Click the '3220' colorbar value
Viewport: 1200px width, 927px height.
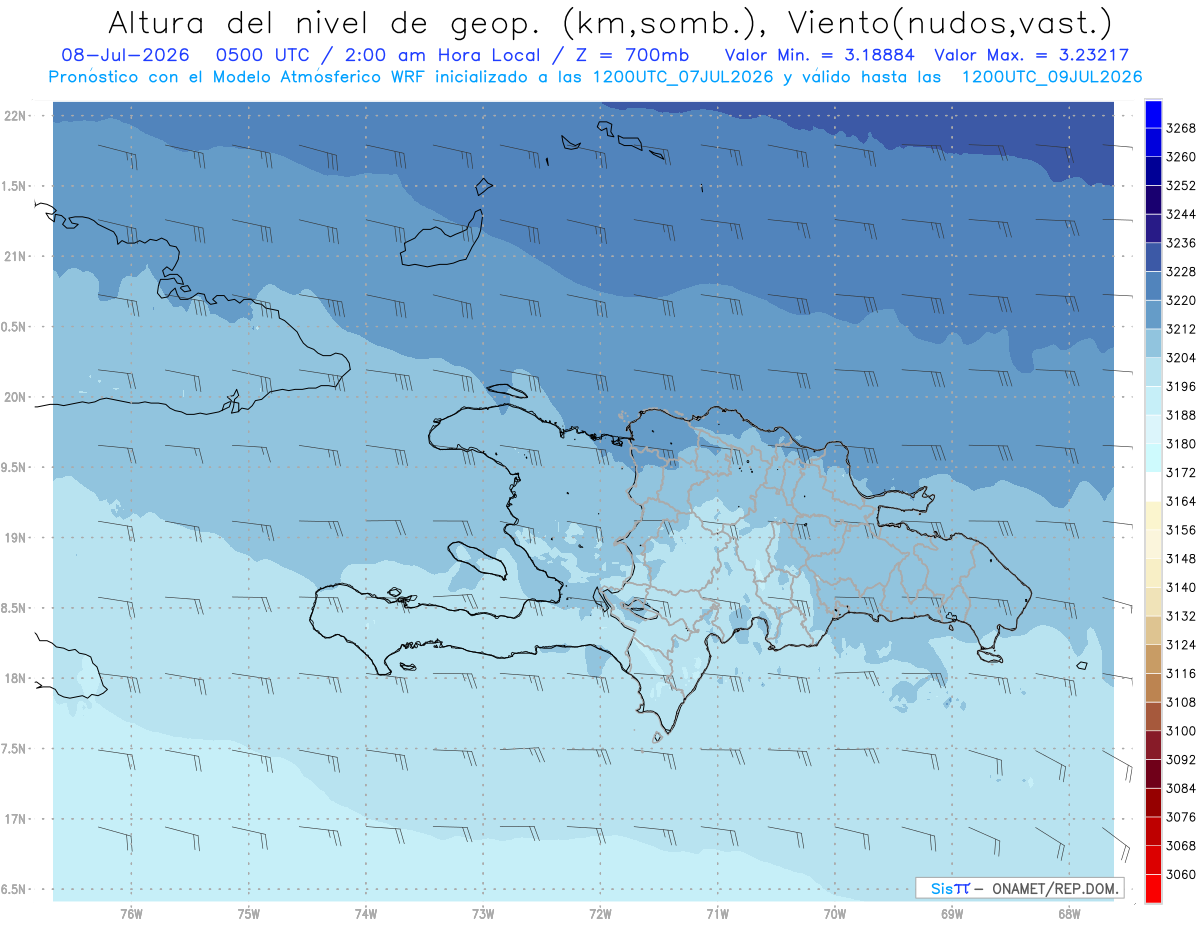tap(1181, 301)
